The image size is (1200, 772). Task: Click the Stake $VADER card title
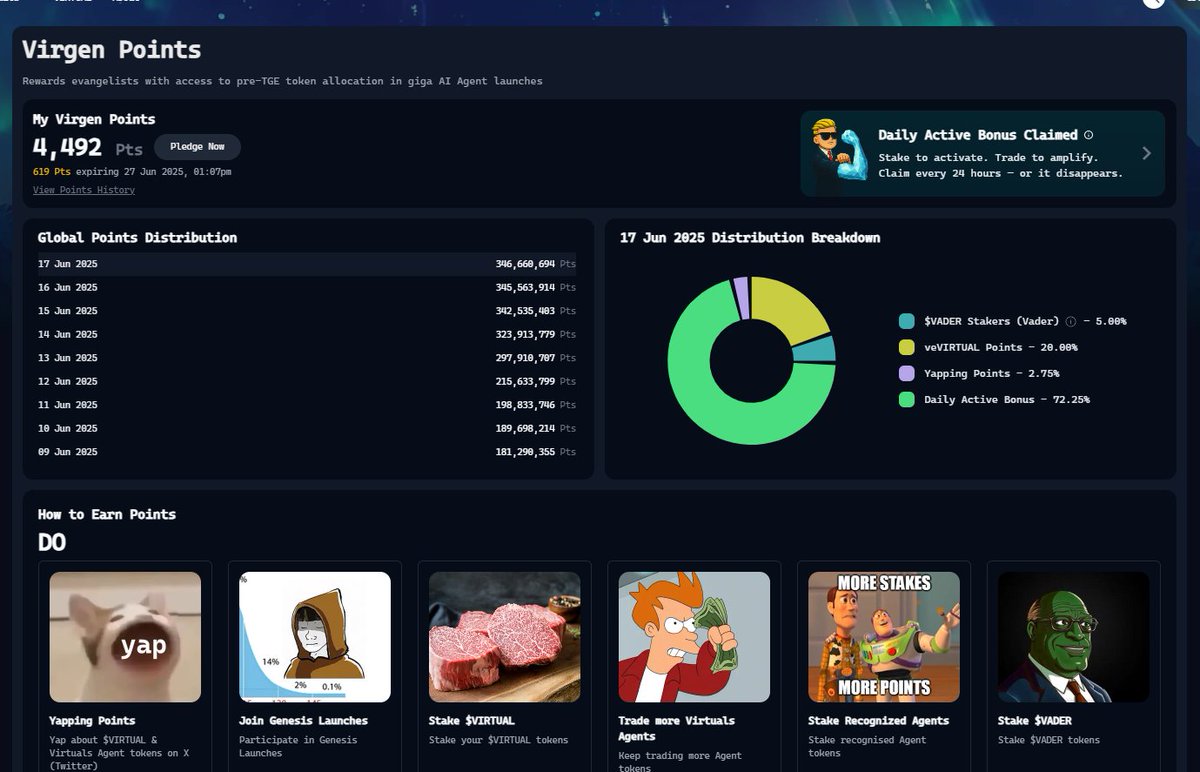(x=1035, y=721)
